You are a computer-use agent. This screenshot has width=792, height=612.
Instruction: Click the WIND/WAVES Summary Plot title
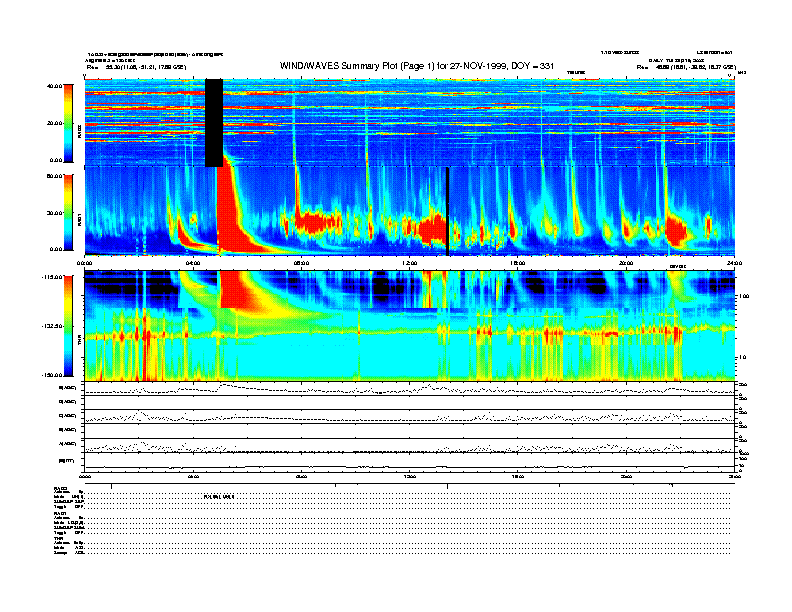pos(417,66)
